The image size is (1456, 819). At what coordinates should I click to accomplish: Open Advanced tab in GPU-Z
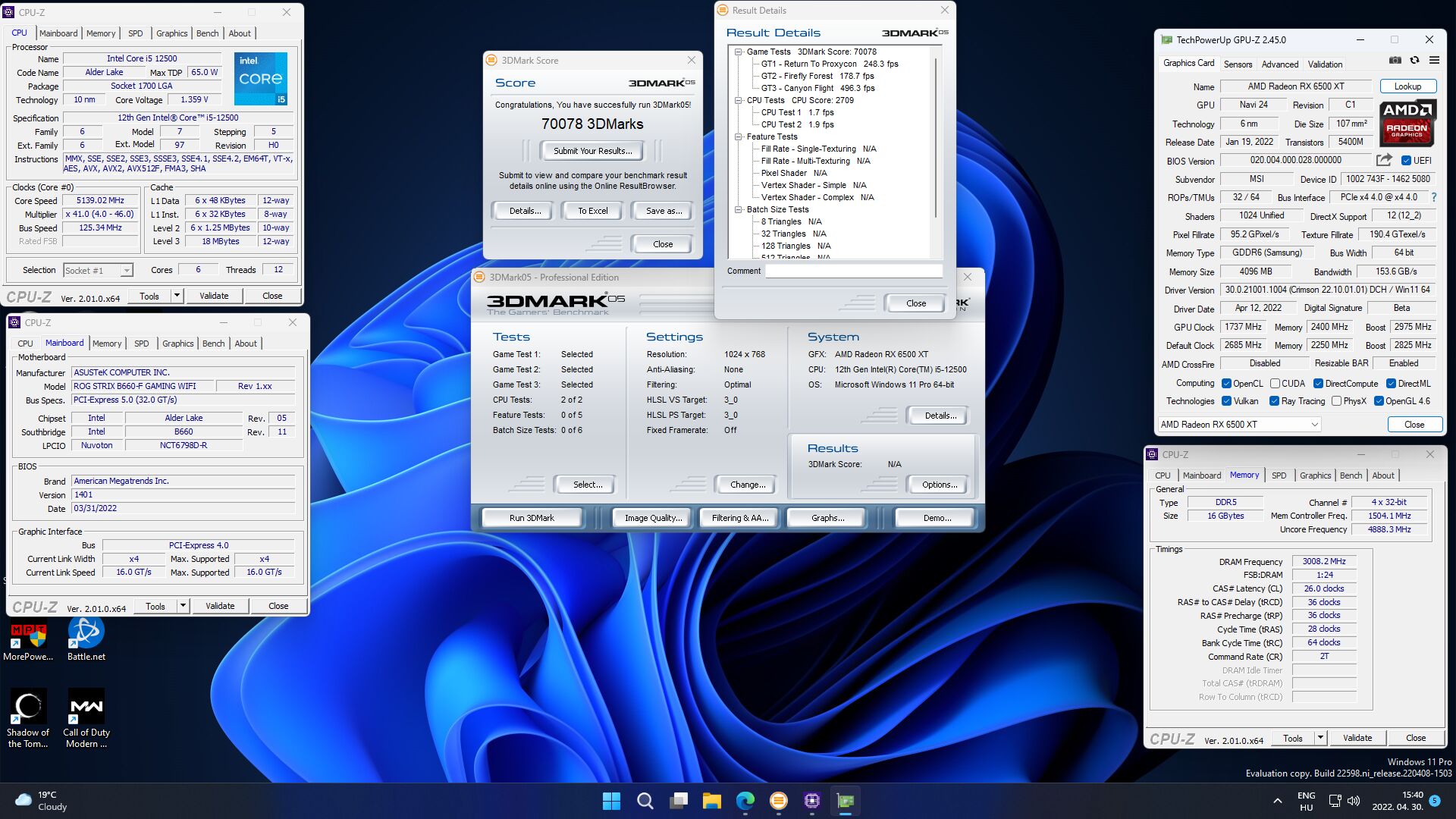[x=1280, y=64]
